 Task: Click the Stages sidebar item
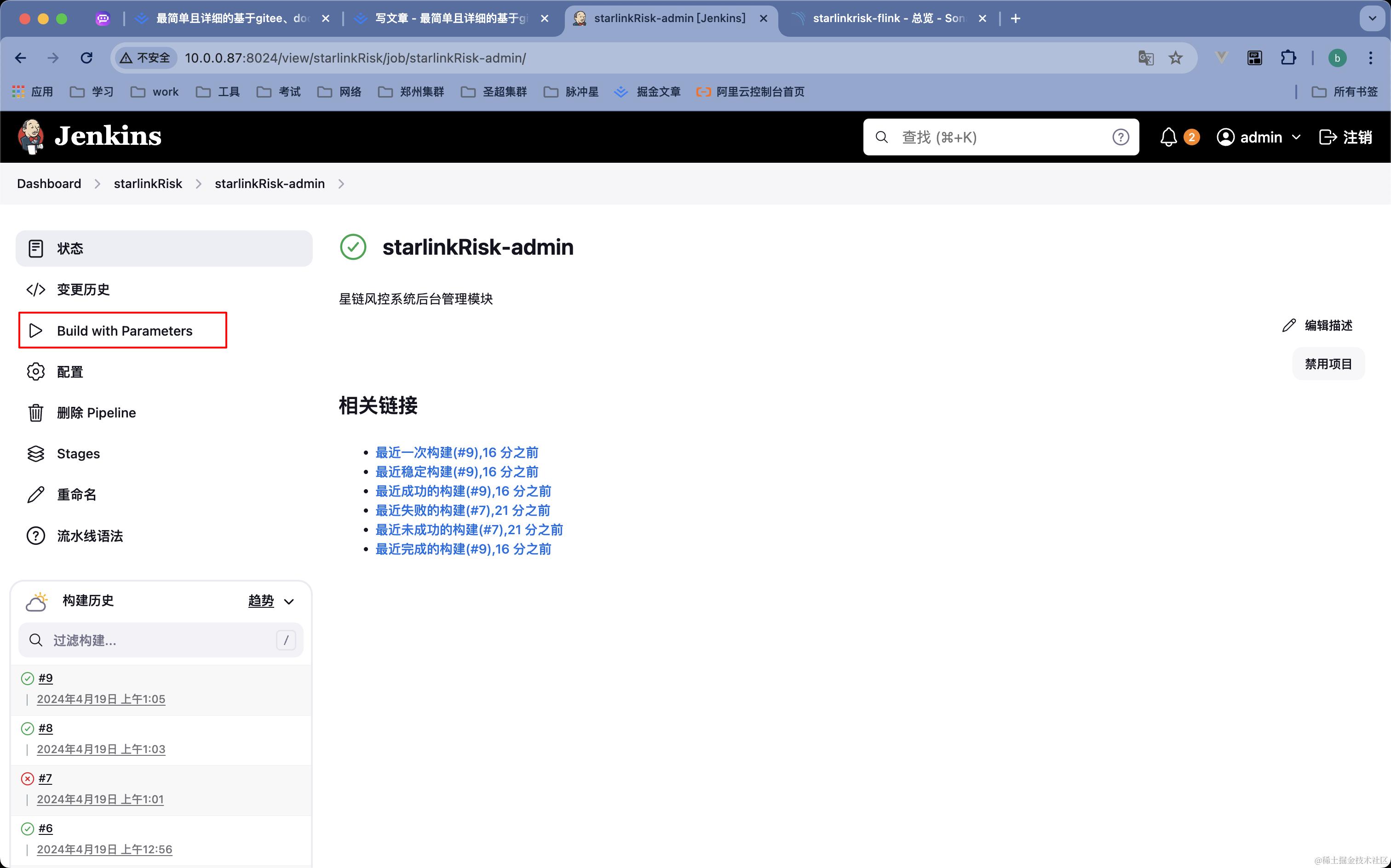pyautogui.click(x=78, y=453)
